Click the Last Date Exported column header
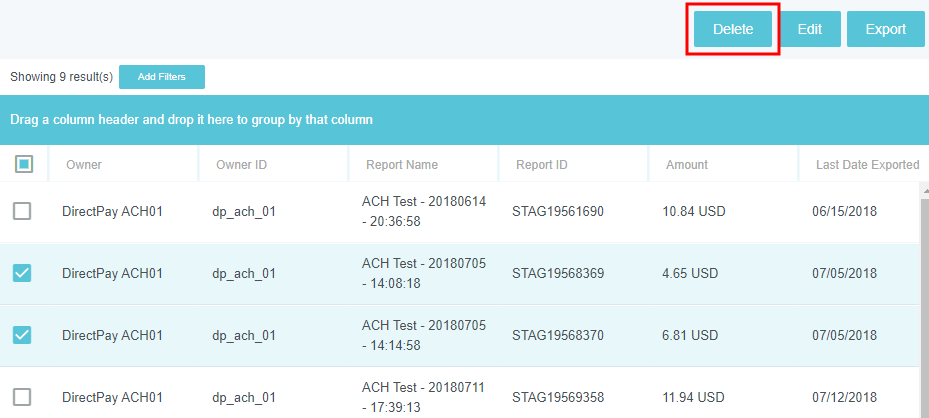The image size is (929, 418). pos(867,165)
